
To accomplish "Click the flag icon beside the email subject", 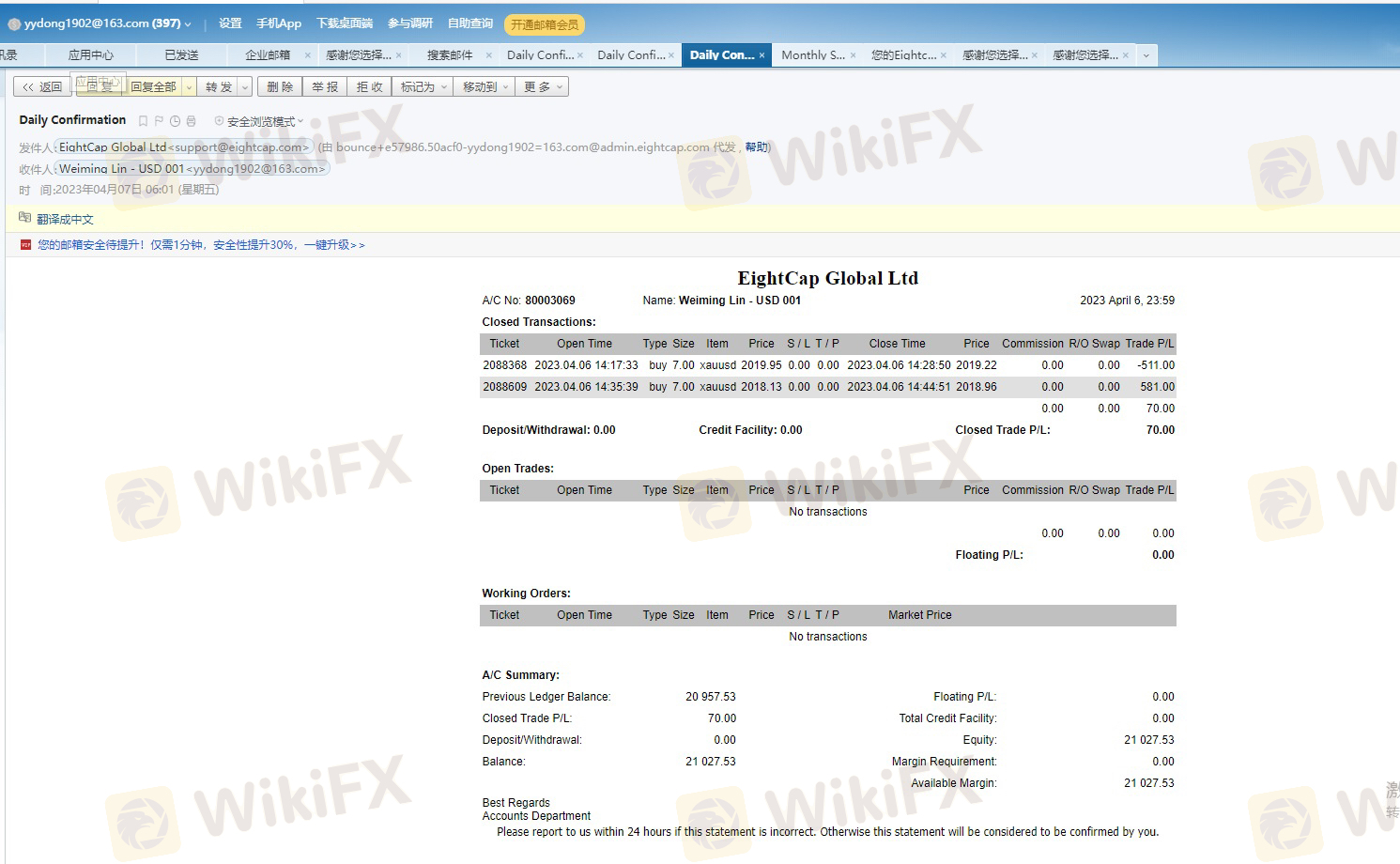I will [159, 121].
